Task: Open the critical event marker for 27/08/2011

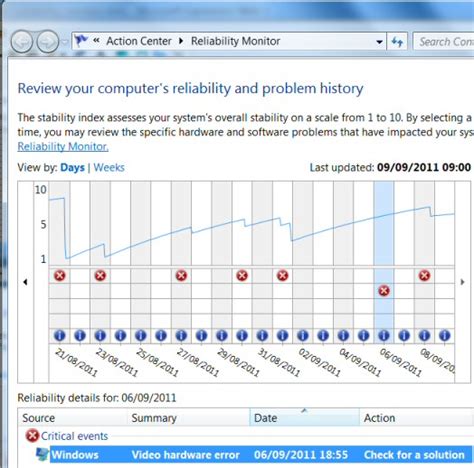Action: coord(181,276)
